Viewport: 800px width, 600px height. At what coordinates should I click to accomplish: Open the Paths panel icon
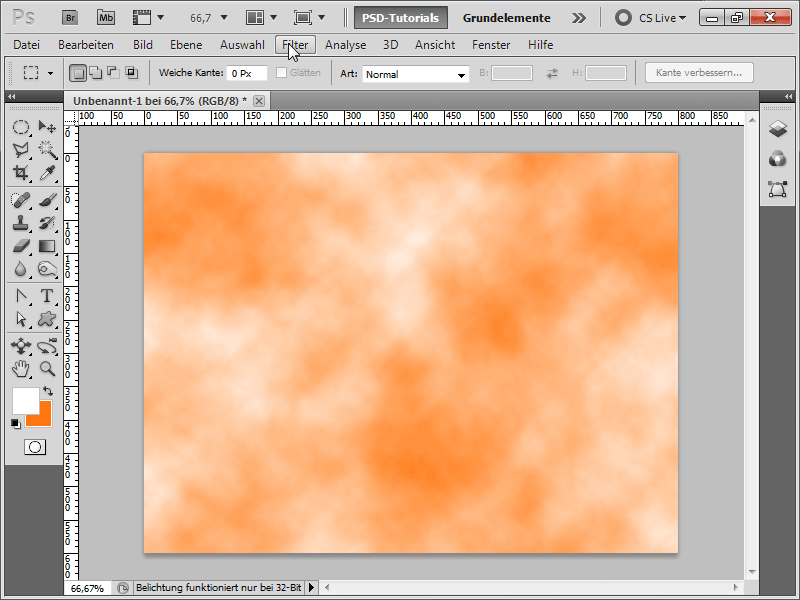click(x=778, y=189)
